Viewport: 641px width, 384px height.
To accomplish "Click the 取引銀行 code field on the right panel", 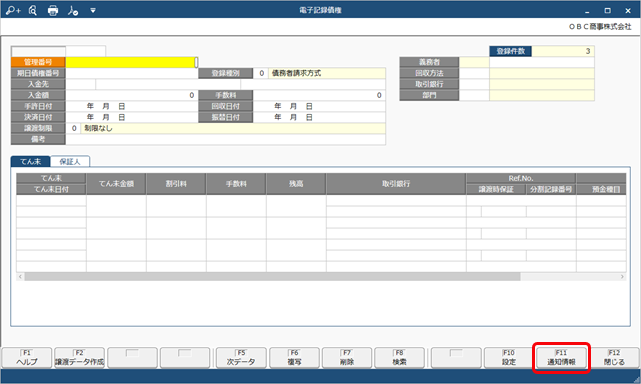I will pos(474,84).
